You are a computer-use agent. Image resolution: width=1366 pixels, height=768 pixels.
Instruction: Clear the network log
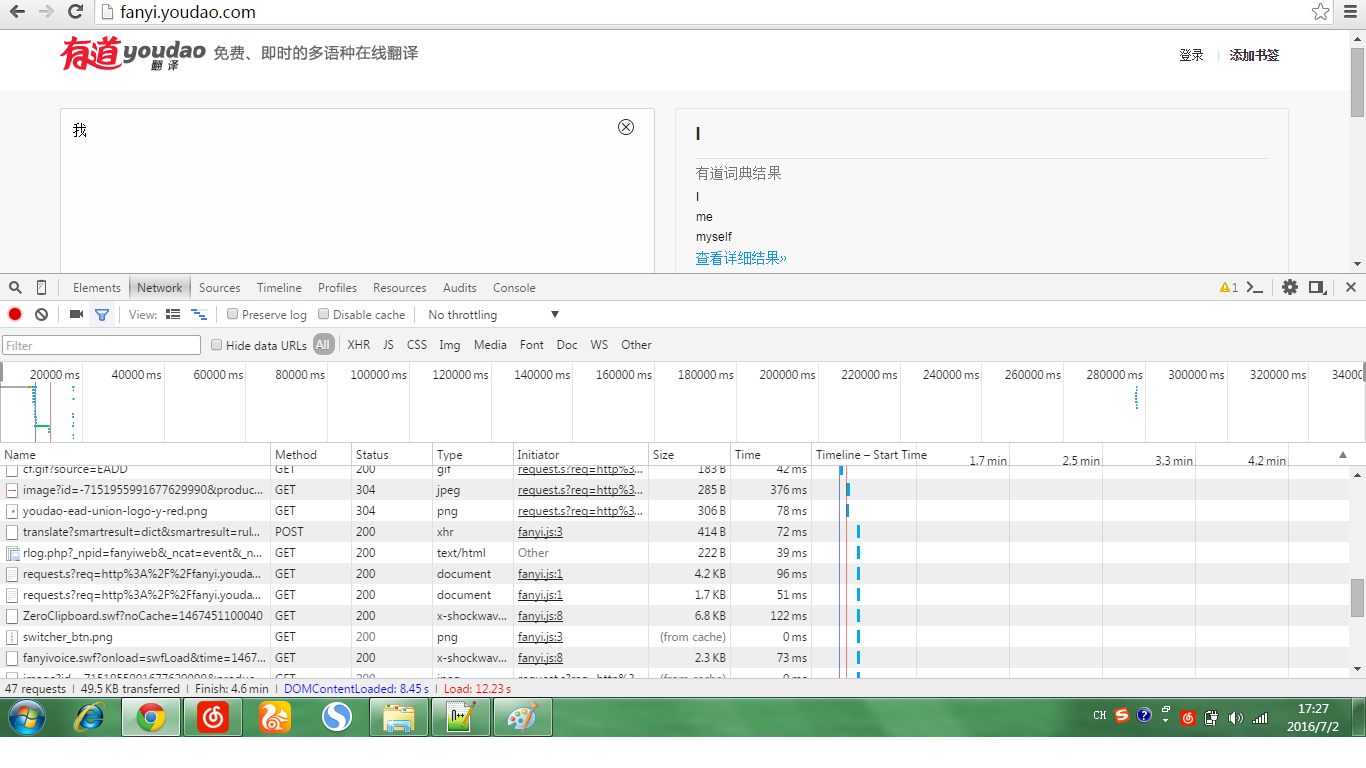(41, 314)
